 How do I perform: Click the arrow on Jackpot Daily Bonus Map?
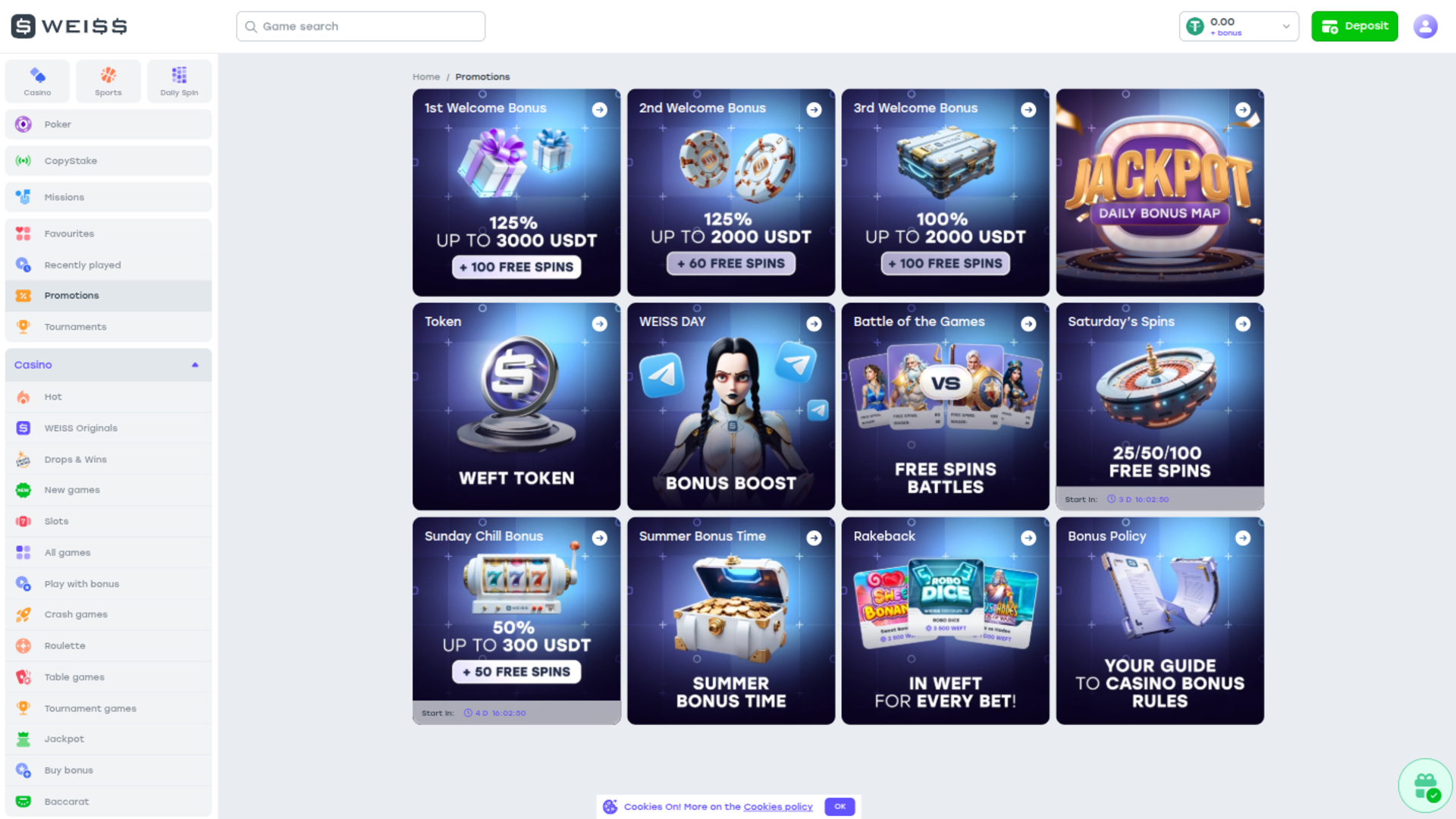[x=1242, y=110]
